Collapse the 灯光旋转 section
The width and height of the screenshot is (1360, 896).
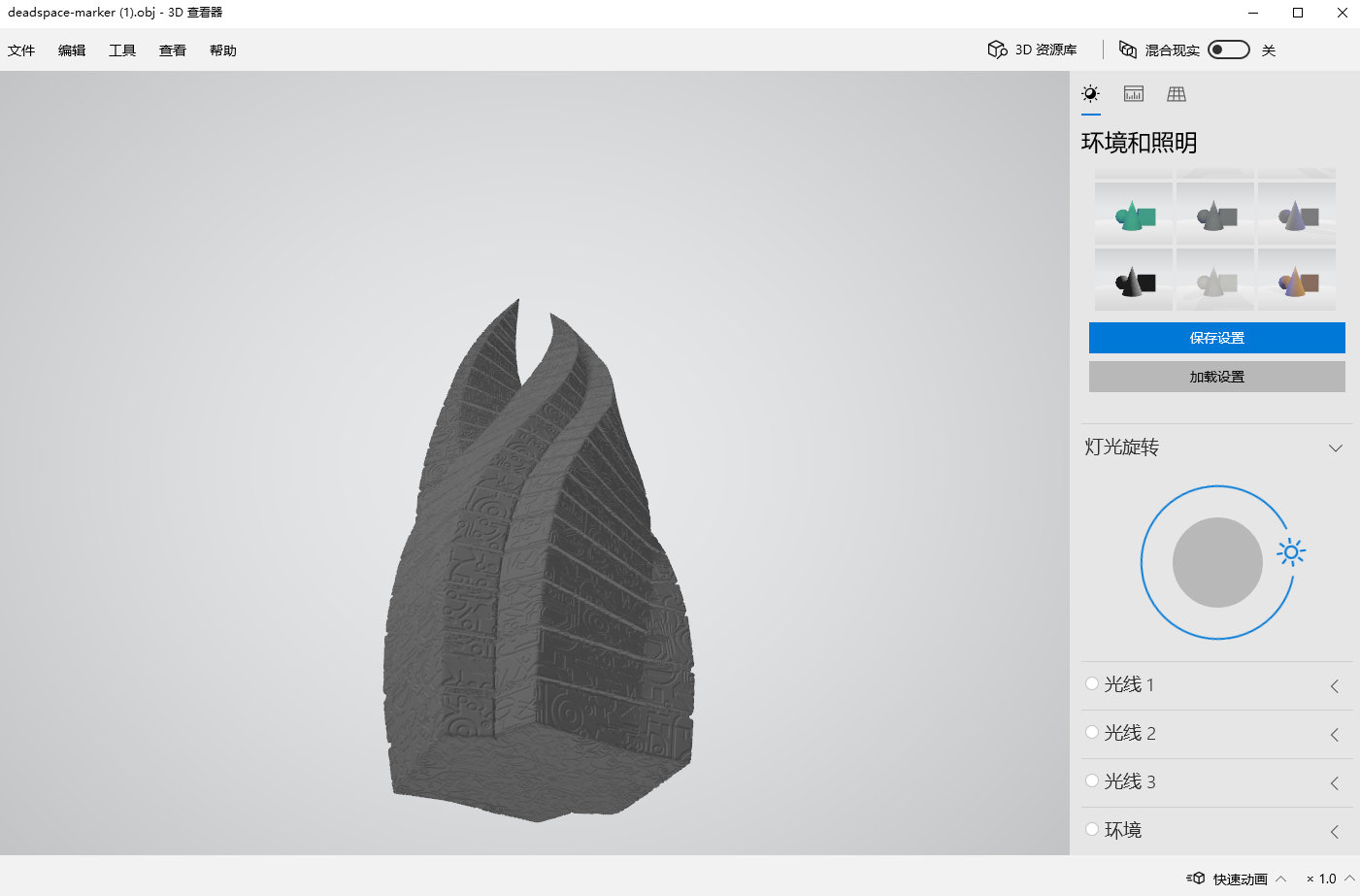click(1336, 448)
